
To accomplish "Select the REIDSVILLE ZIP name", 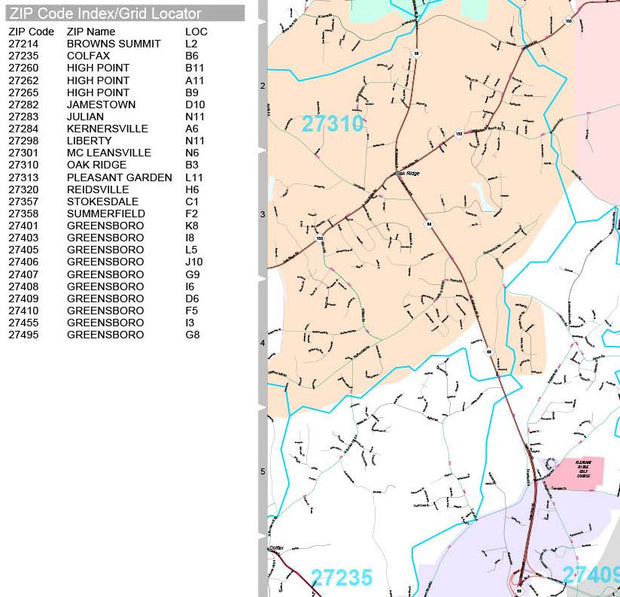I will 98,189.
